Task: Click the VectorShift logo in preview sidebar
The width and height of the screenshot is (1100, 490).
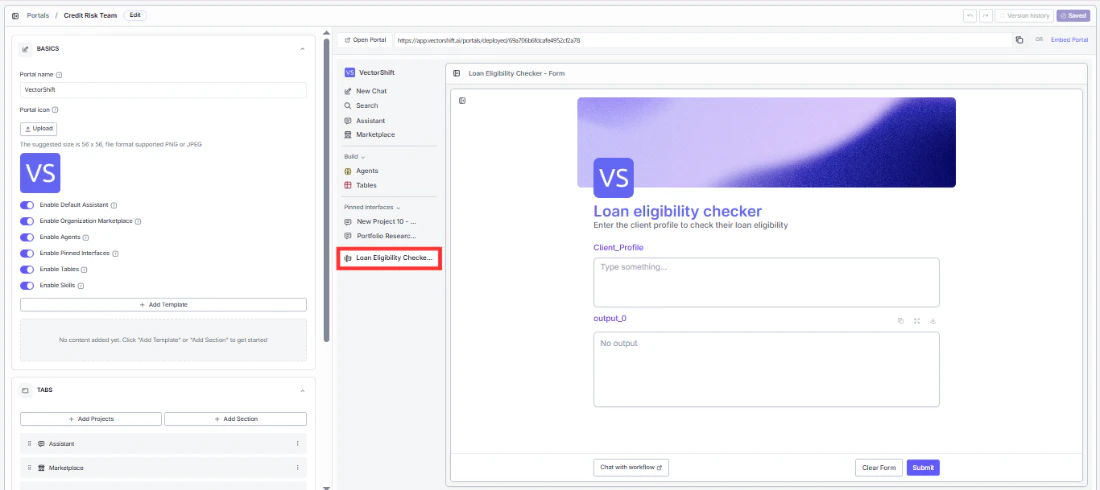Action: [349, 72]
